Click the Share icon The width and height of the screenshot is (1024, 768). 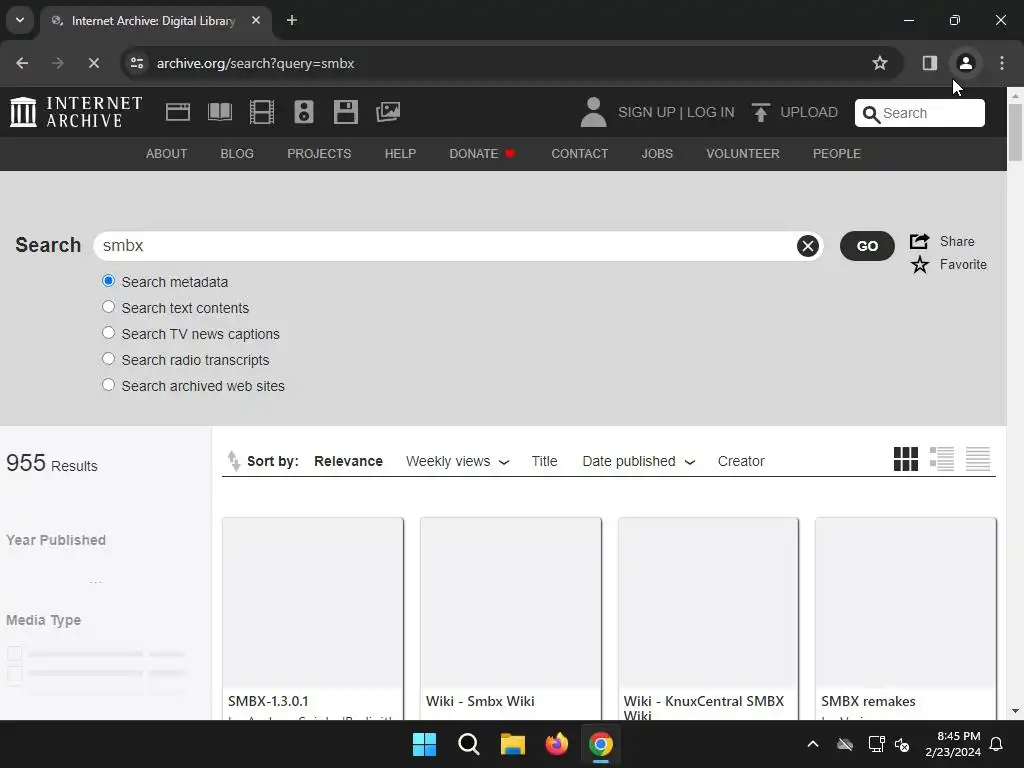coord(920,241)
